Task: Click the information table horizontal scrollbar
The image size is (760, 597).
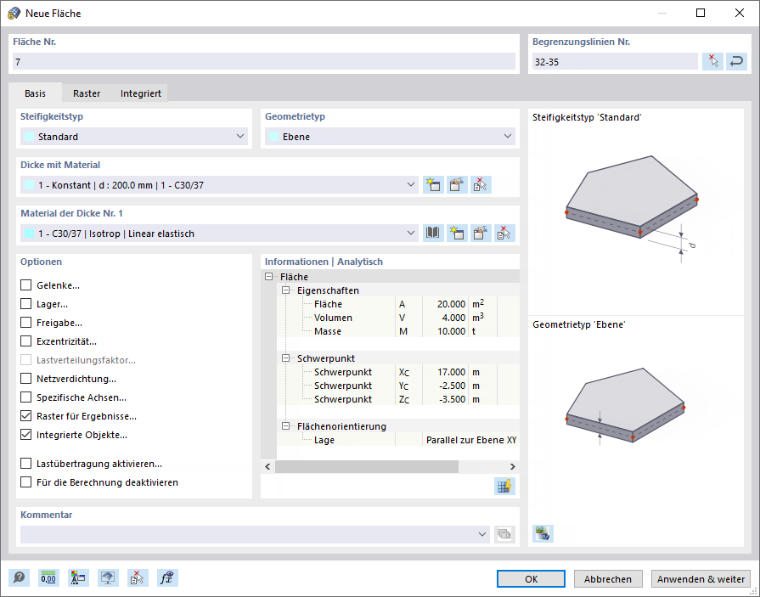Action: pyautogui.click(x=366, y=466)
